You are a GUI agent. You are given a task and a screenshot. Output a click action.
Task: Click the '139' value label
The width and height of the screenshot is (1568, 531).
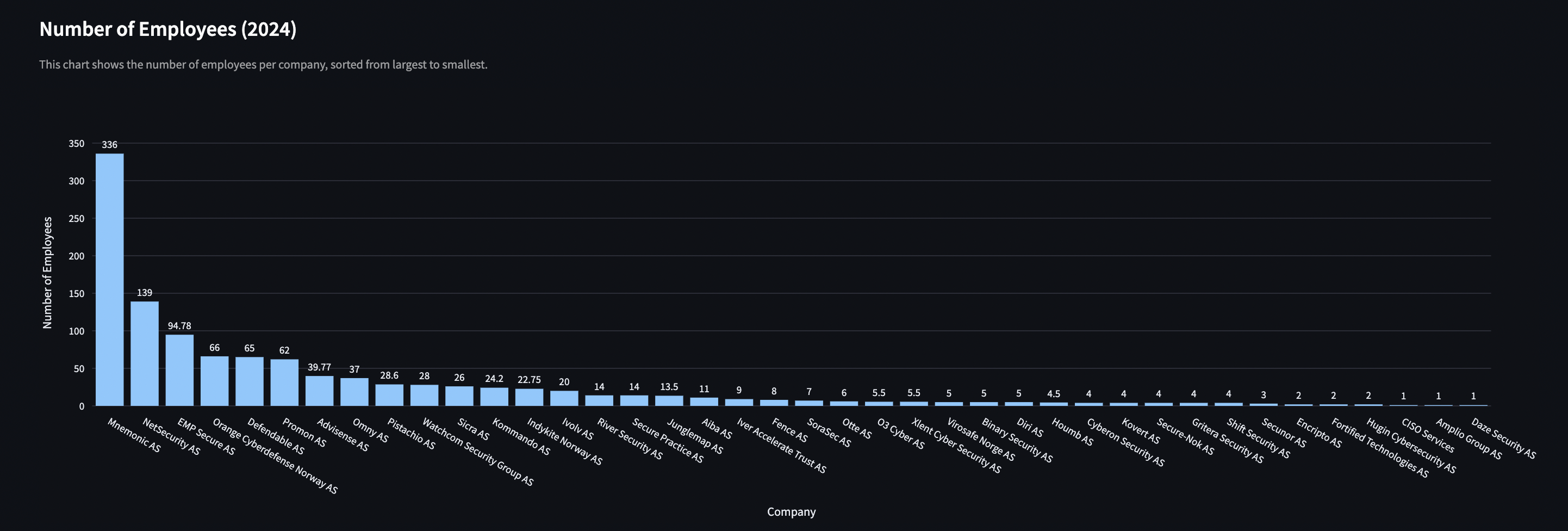(x=144, y=293)
